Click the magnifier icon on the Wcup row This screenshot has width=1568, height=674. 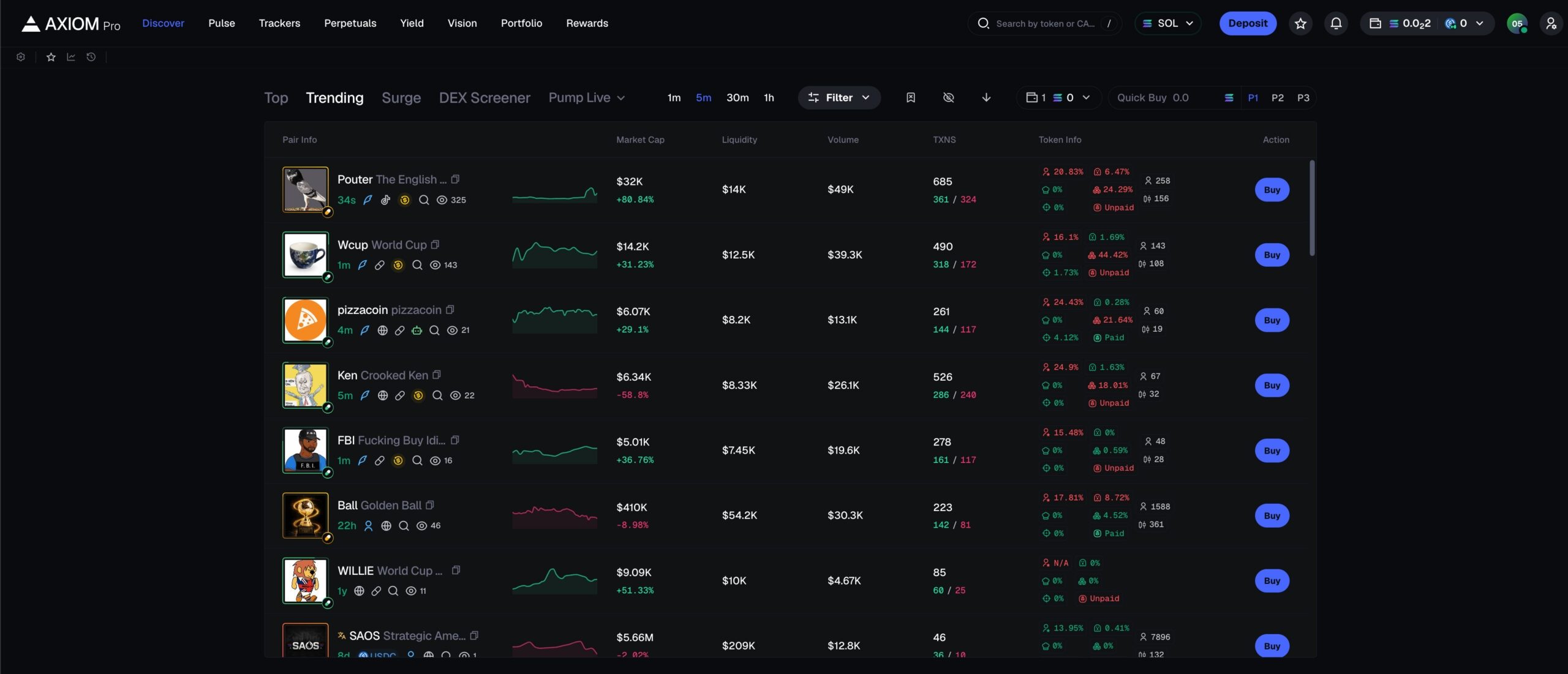click(417, 265)
